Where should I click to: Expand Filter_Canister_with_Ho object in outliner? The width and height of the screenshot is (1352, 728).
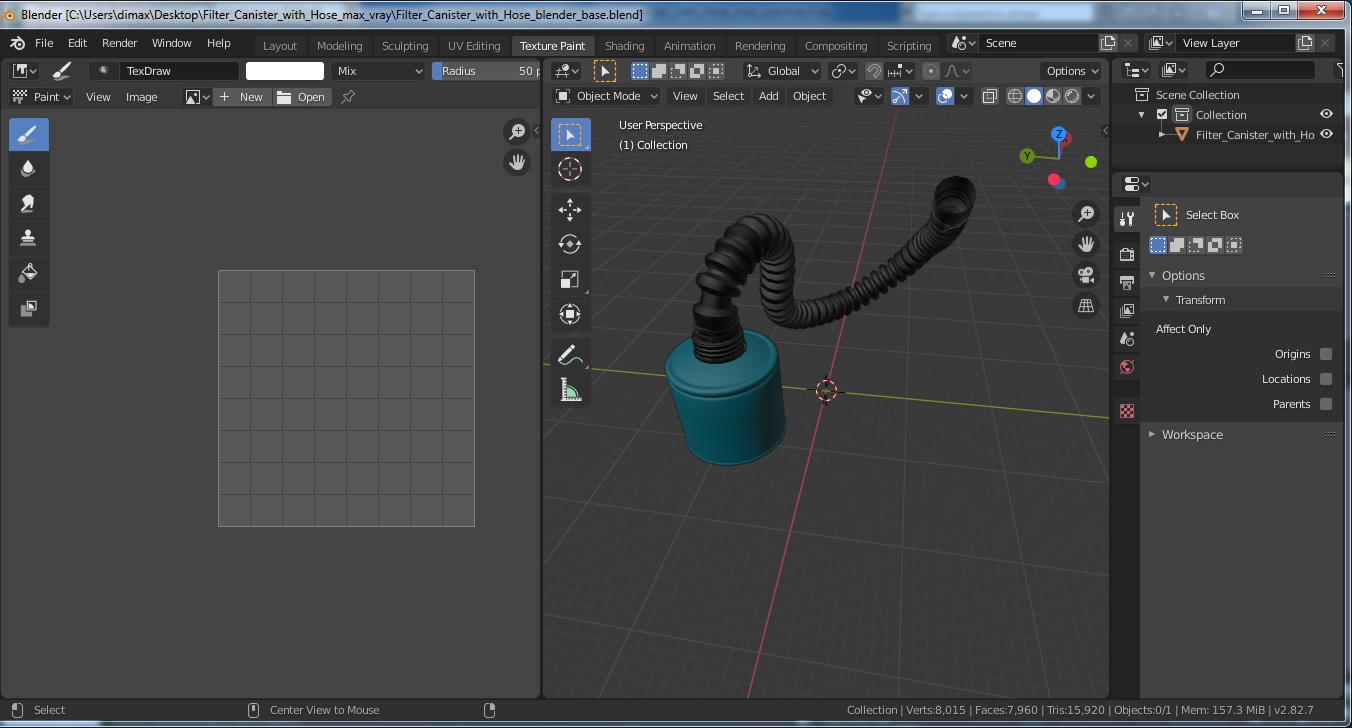click(1162, 134)
